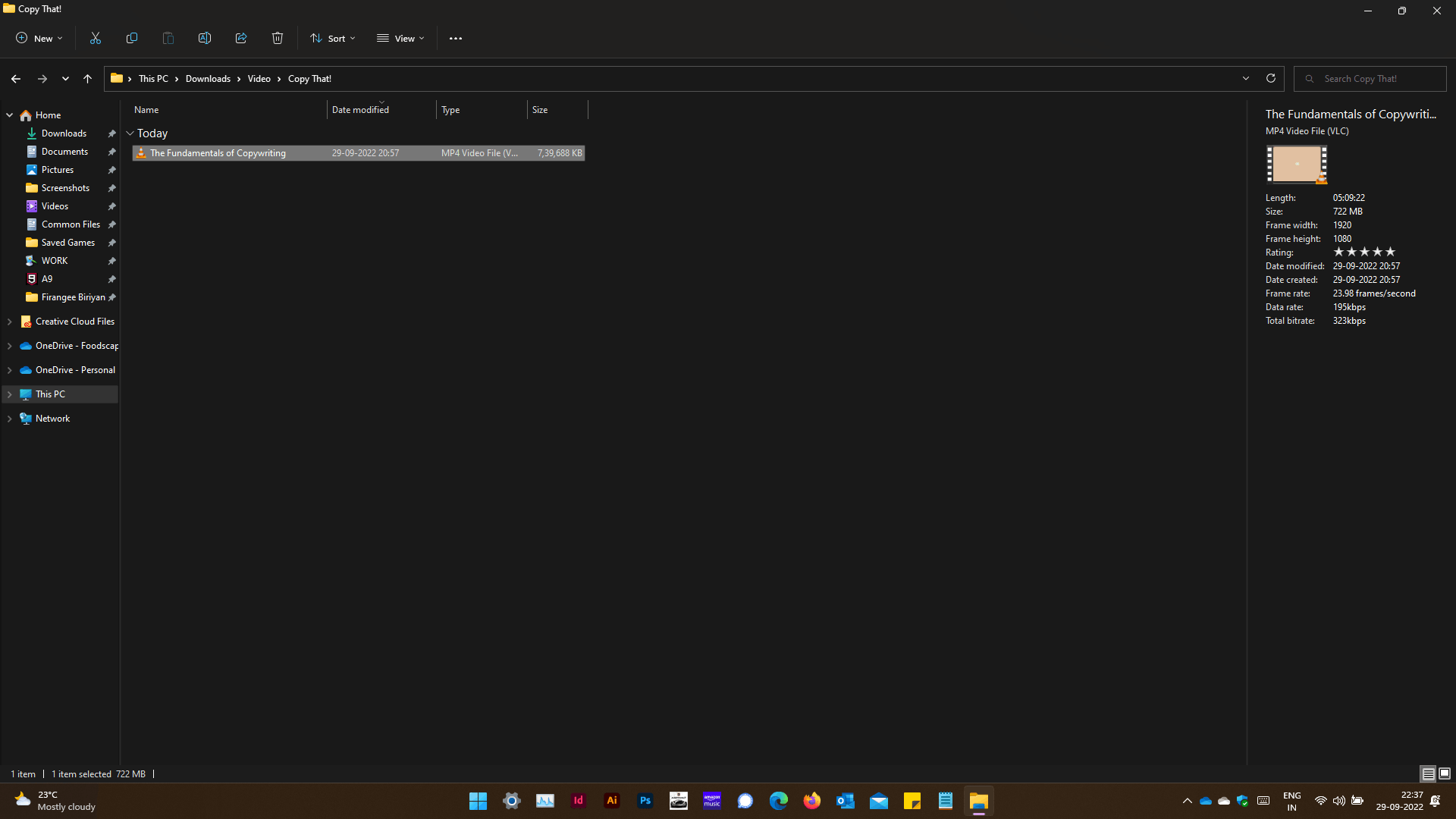Expand the Network node

coord(10,419)
